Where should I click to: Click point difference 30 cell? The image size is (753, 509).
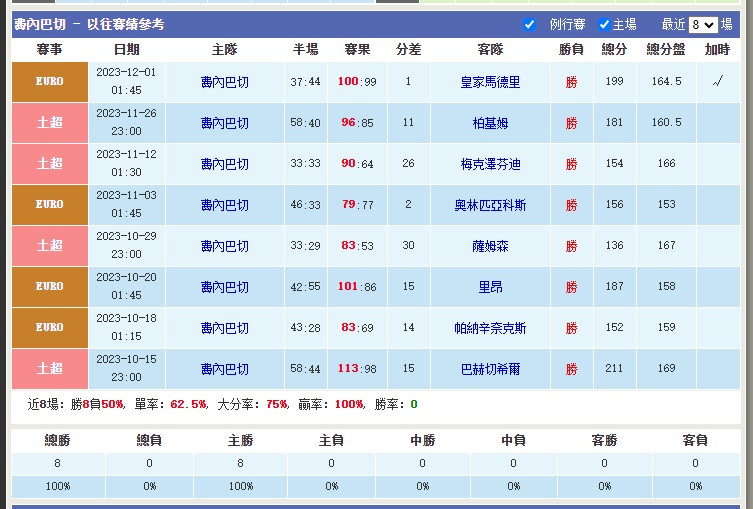pyautogui.click(x=408, y=246)
